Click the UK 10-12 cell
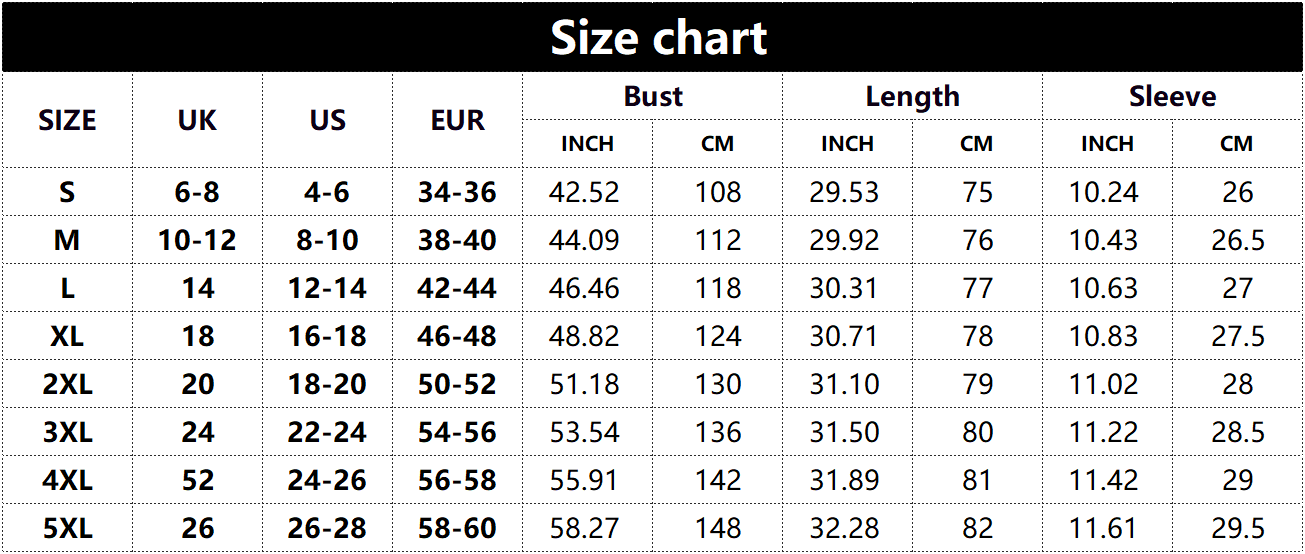1305x554 pixels. (x=197, y=240)
